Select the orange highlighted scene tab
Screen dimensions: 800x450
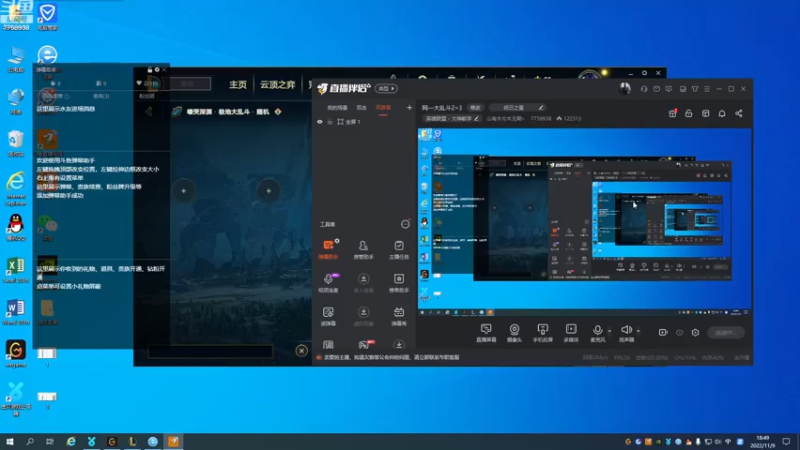[383, 108]
